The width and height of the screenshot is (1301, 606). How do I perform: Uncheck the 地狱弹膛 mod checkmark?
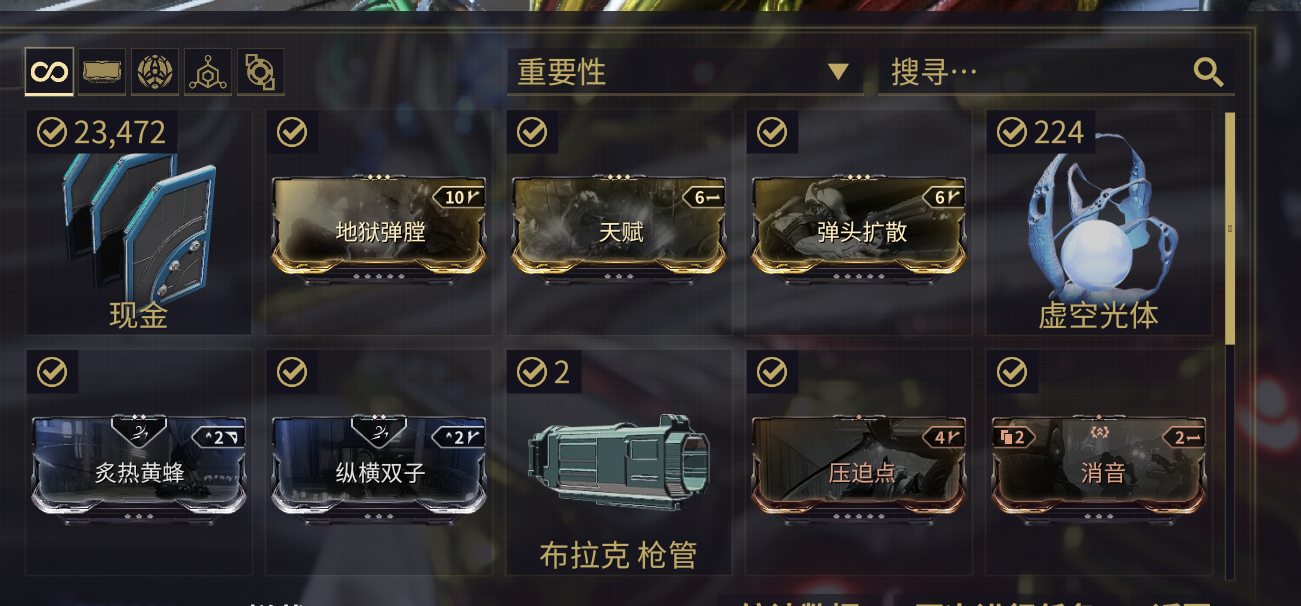pyautogui.click(x=291, y=132)
